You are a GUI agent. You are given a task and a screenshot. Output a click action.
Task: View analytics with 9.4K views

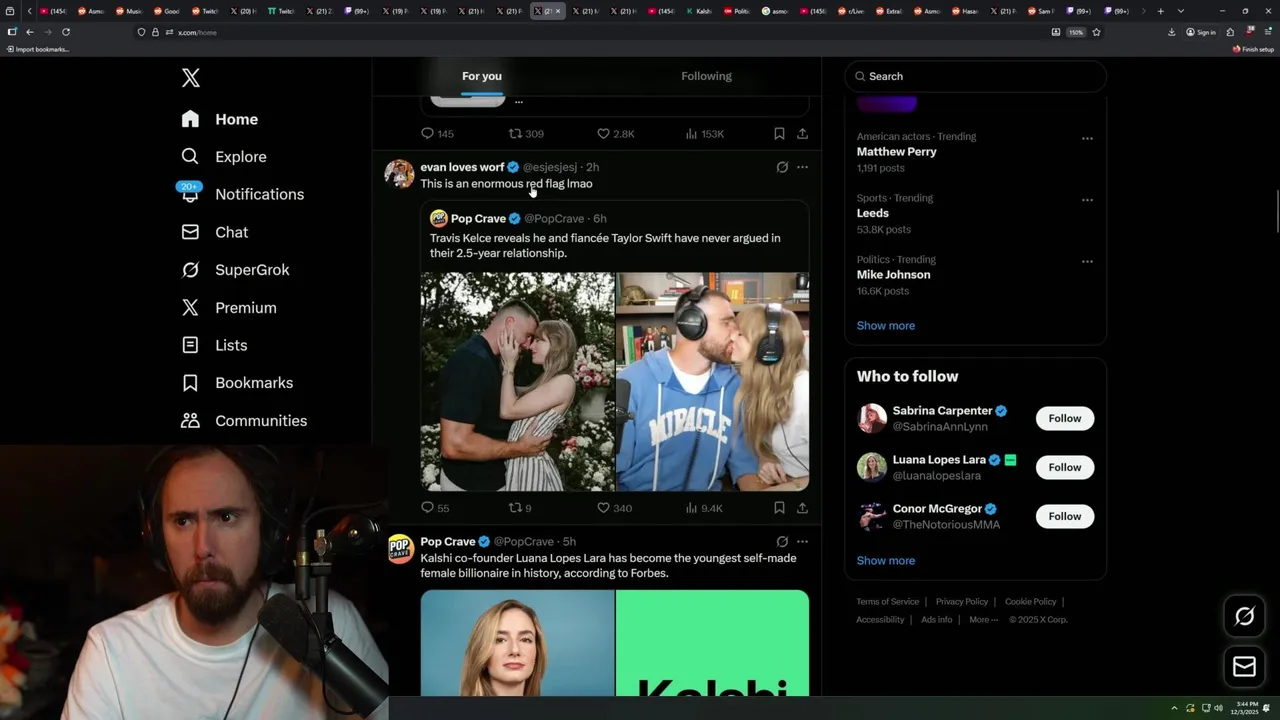pos(704,508)
